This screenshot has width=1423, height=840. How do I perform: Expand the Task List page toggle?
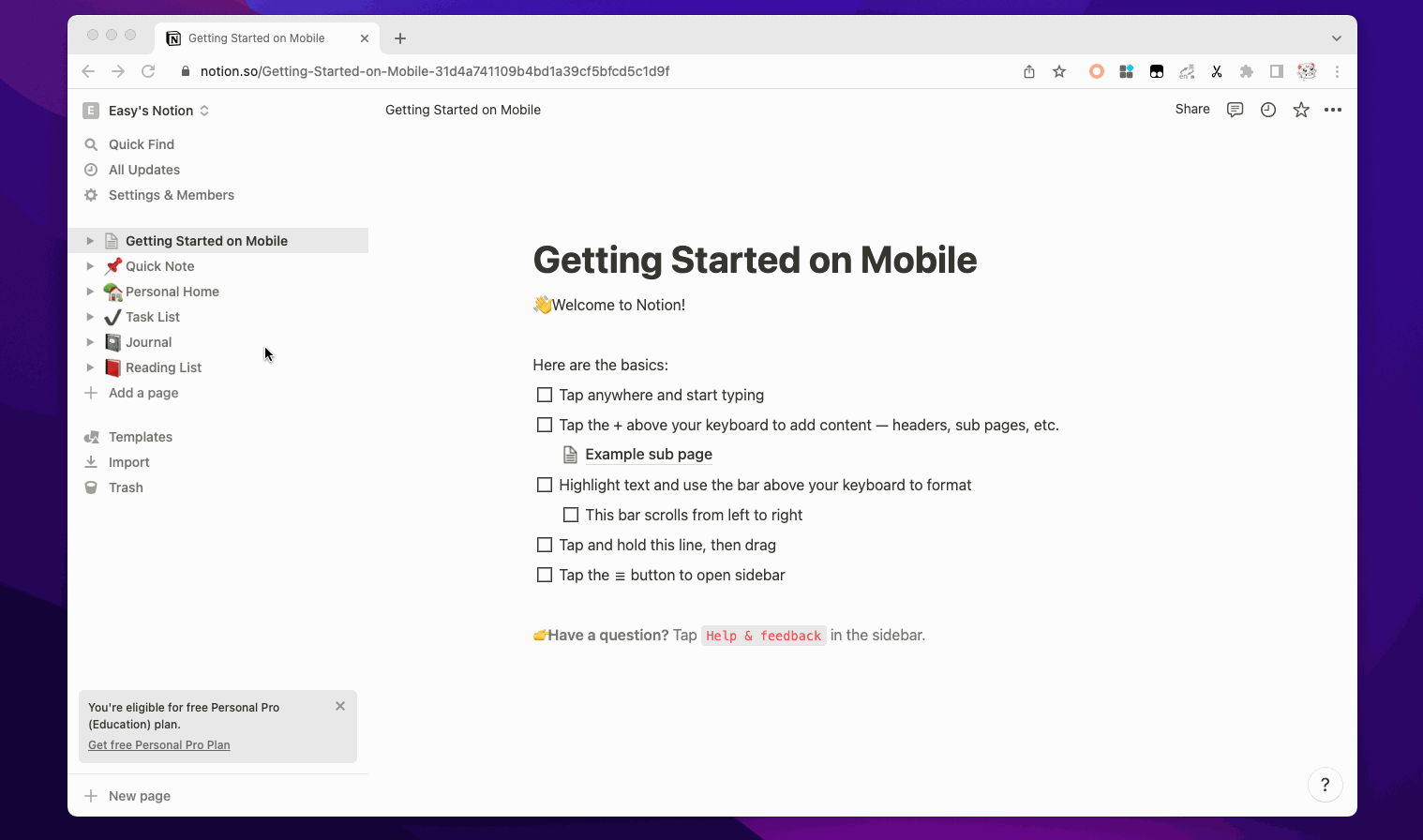pos(90,317)
